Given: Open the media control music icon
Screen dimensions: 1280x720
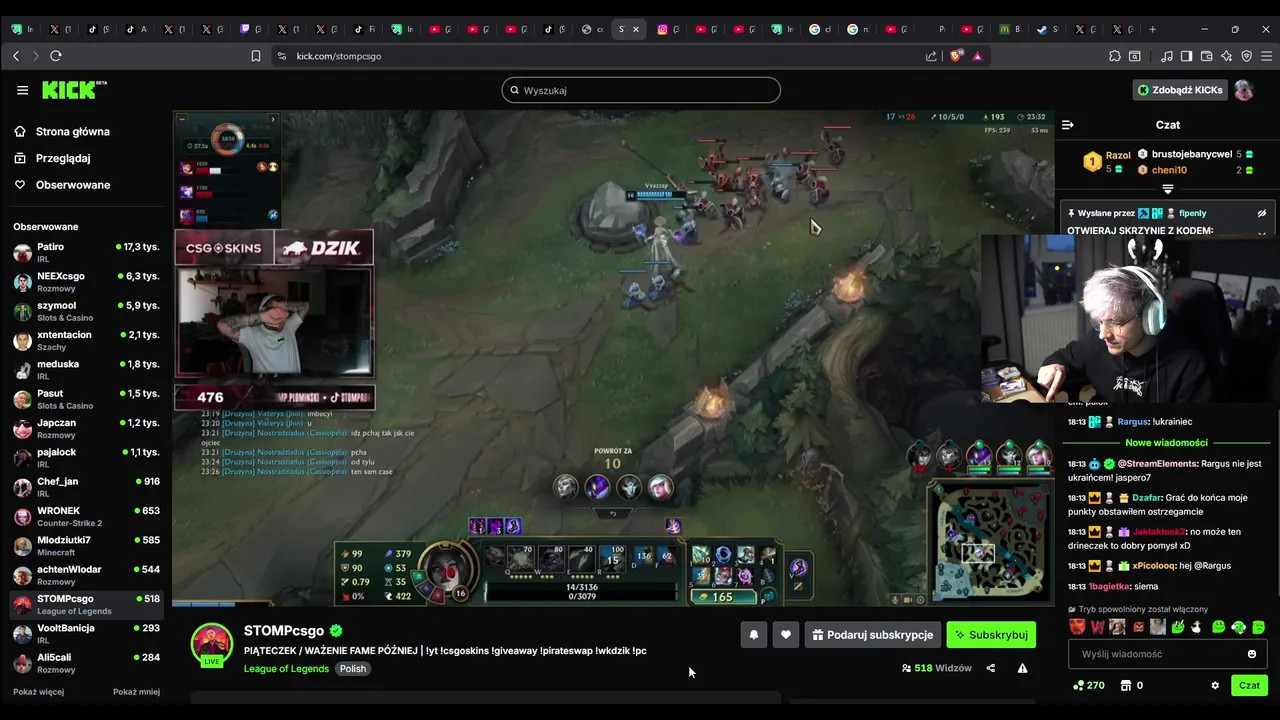Looking at the screenshot, I should [1167, 56].
